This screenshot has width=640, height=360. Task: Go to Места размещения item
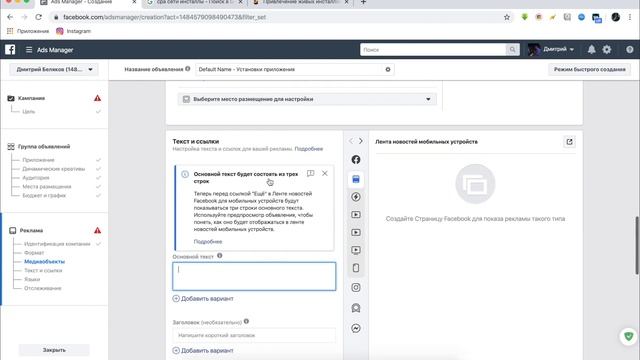(x=47, y=187)
